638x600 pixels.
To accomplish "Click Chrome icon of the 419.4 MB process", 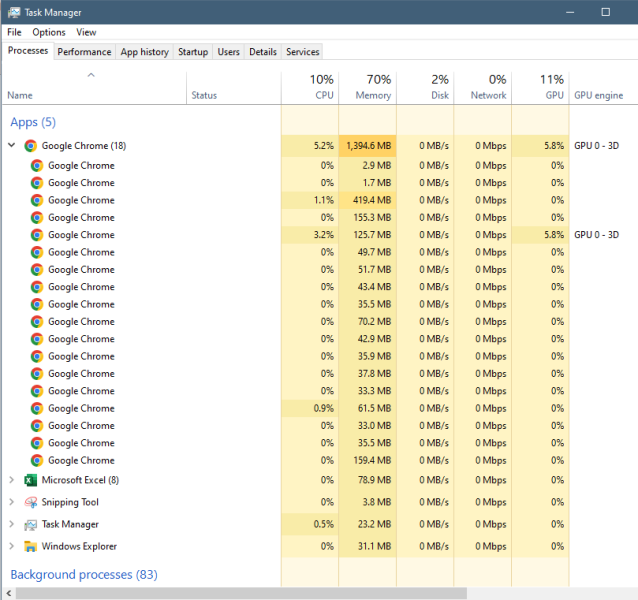I will point(37,200).
